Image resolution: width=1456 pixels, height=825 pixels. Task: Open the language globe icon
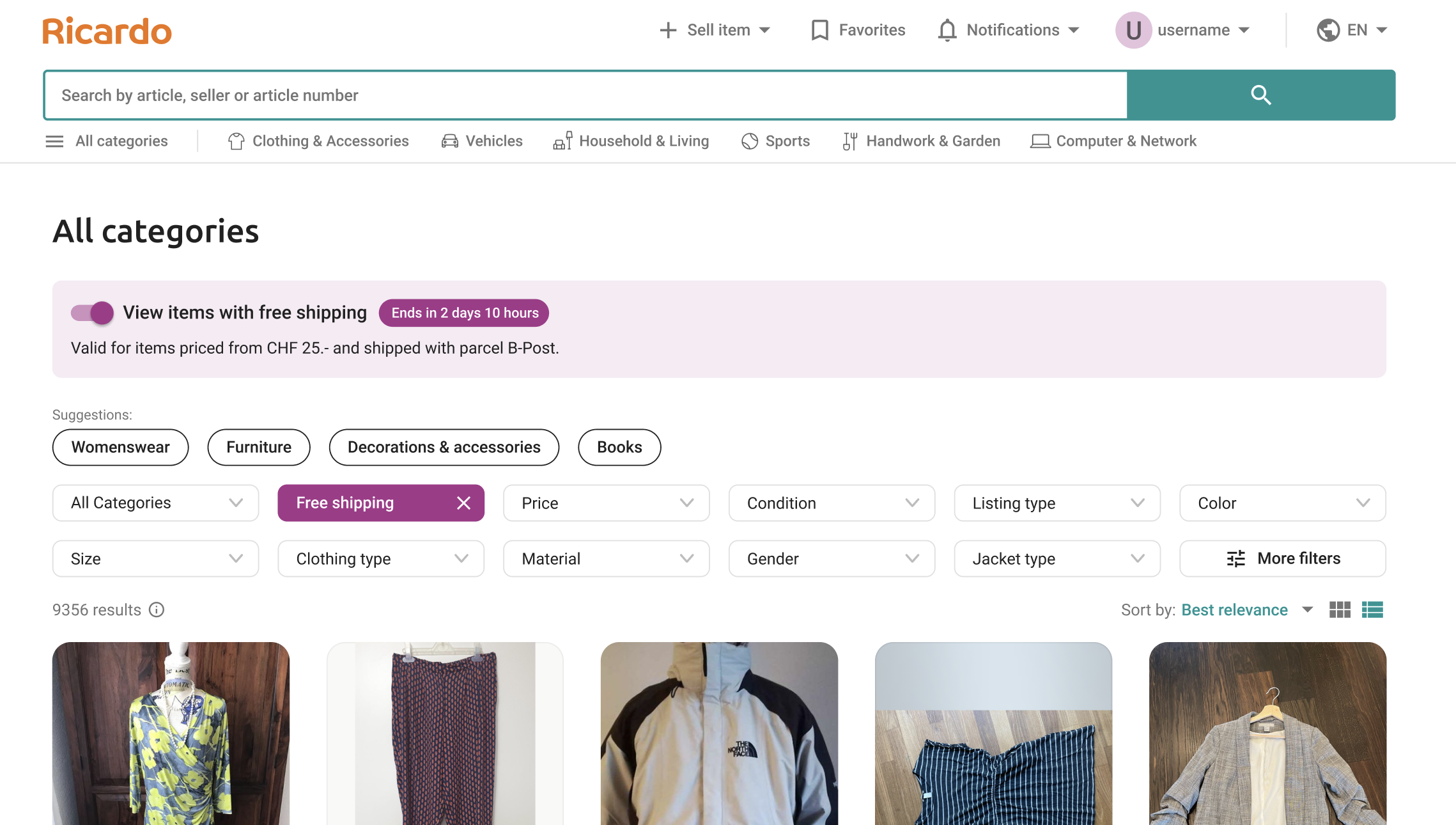tap(1328, 30)
